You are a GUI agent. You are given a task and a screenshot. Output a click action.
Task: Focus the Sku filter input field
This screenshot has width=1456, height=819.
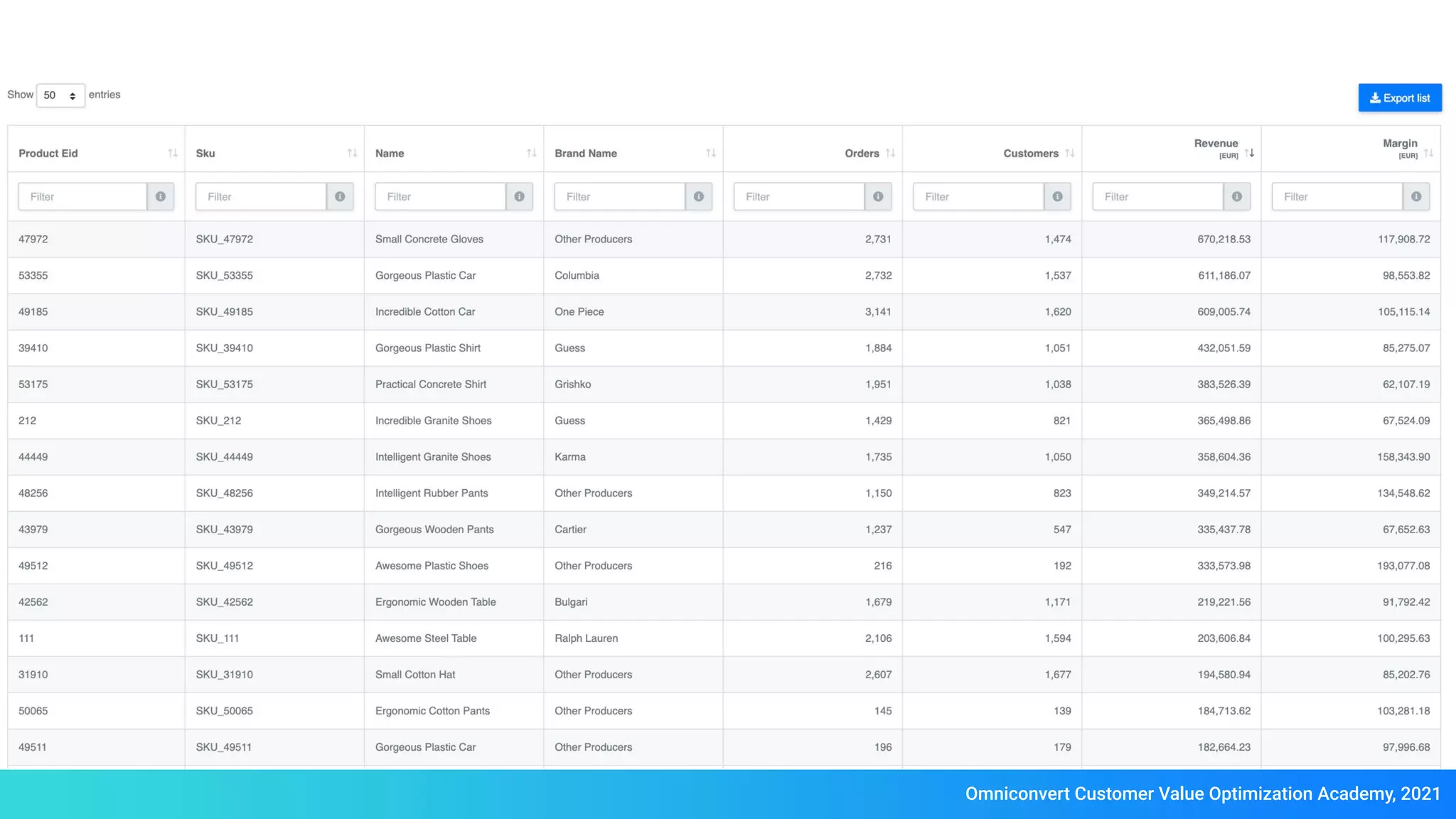261,197
